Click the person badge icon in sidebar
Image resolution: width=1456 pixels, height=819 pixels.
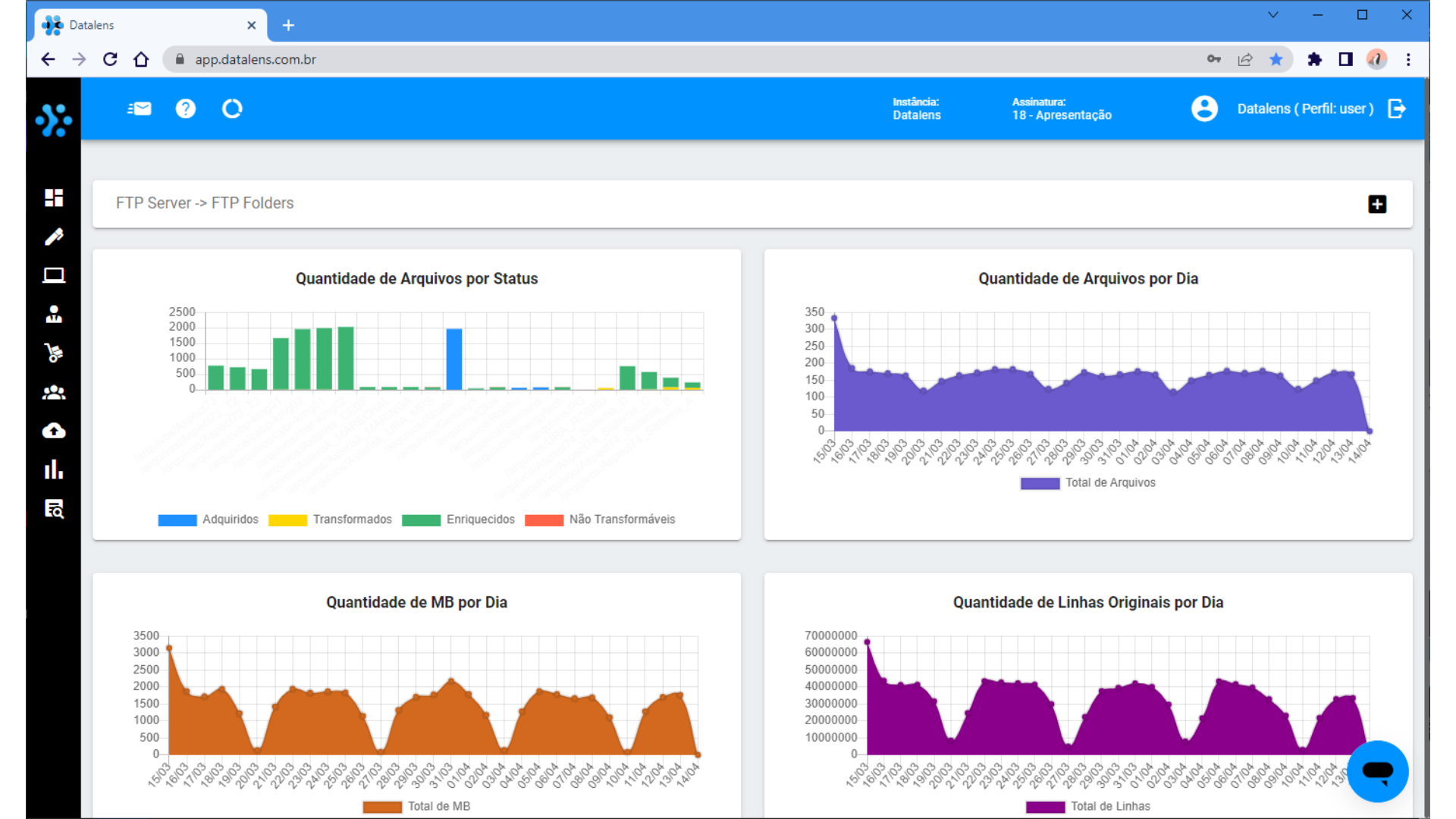tap(54, 314)
